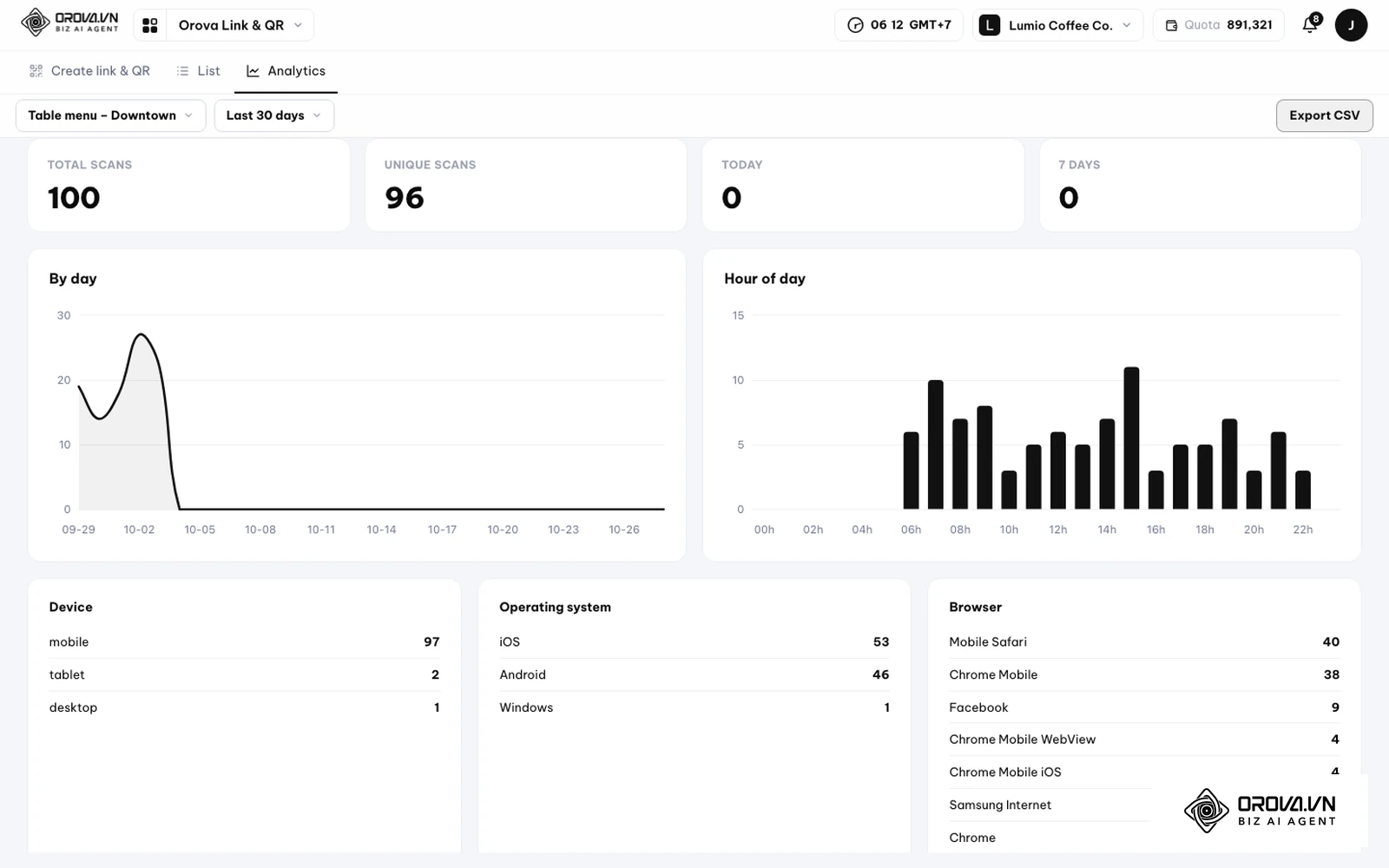Click the 07h bar in Hour of day
The image size is (1389, 868).
(935, 444)
